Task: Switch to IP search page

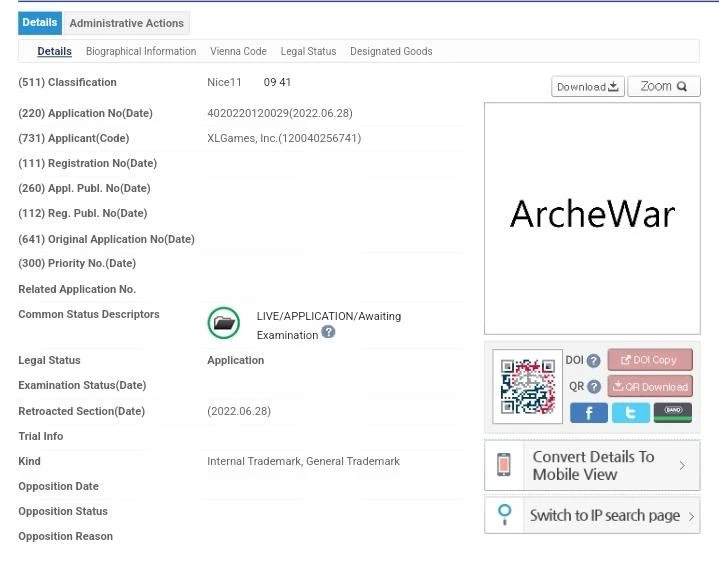Action: tap(592, 516)
